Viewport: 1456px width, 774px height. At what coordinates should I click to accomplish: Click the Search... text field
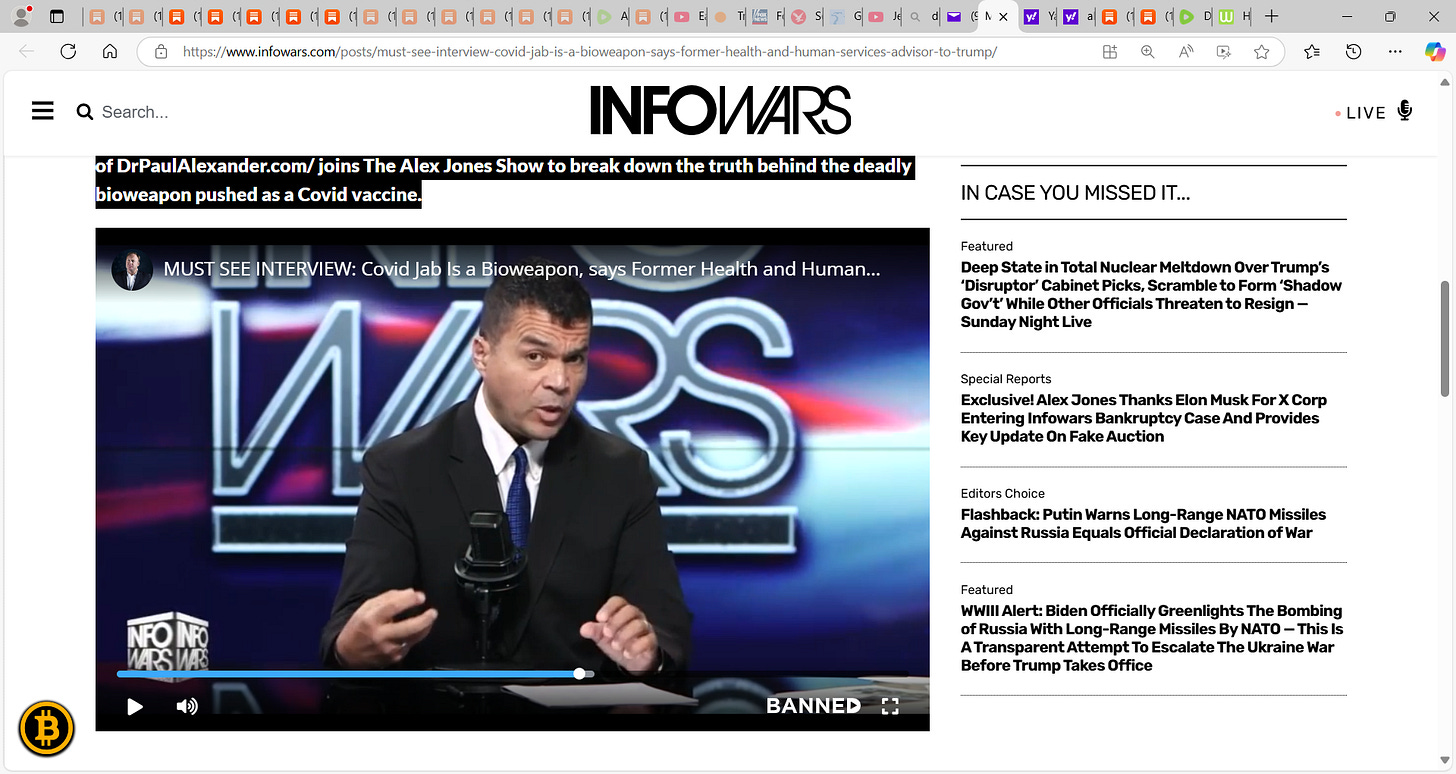[x=135, y=112]
